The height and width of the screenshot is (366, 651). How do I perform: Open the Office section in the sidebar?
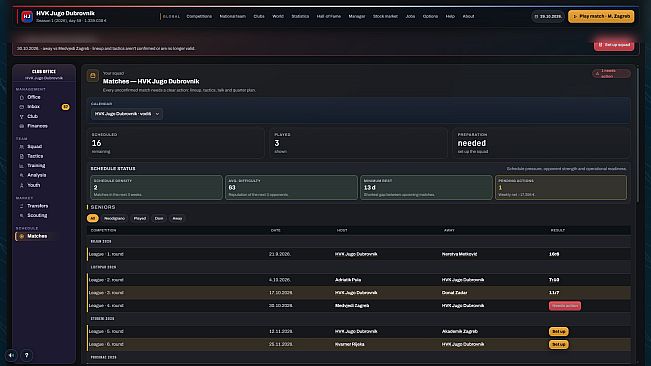(x=34, y=97)
